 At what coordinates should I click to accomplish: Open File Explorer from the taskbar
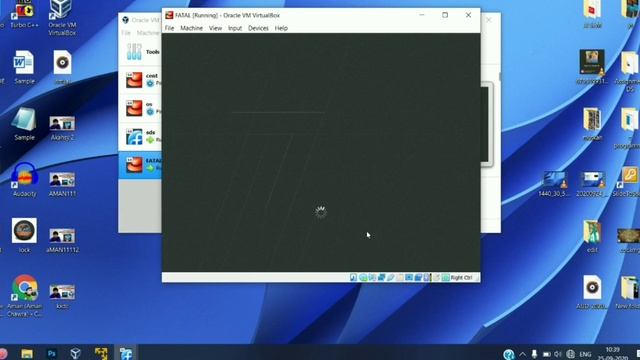[x=27, y=353]
